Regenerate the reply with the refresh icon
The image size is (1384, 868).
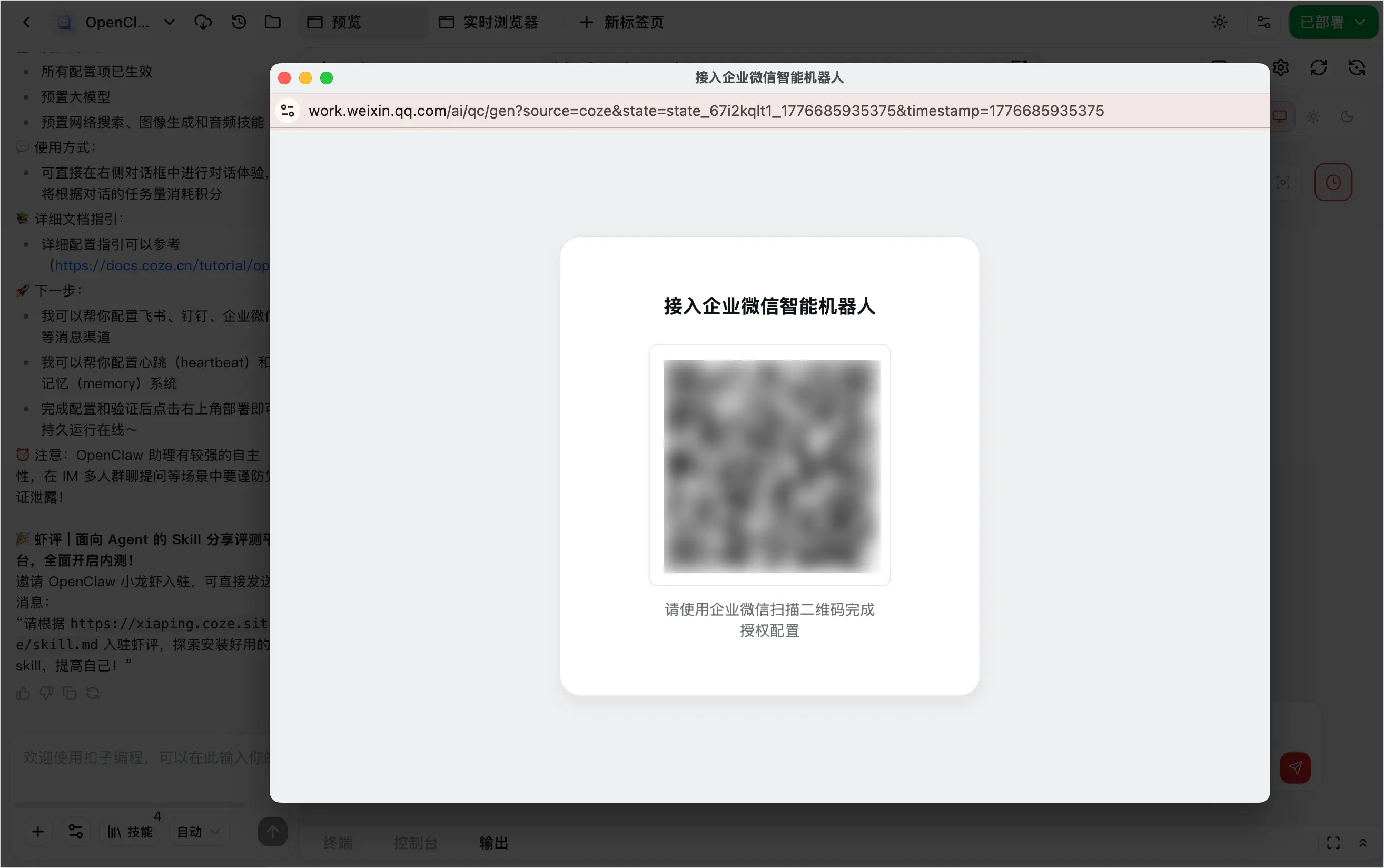pos(93,694)
